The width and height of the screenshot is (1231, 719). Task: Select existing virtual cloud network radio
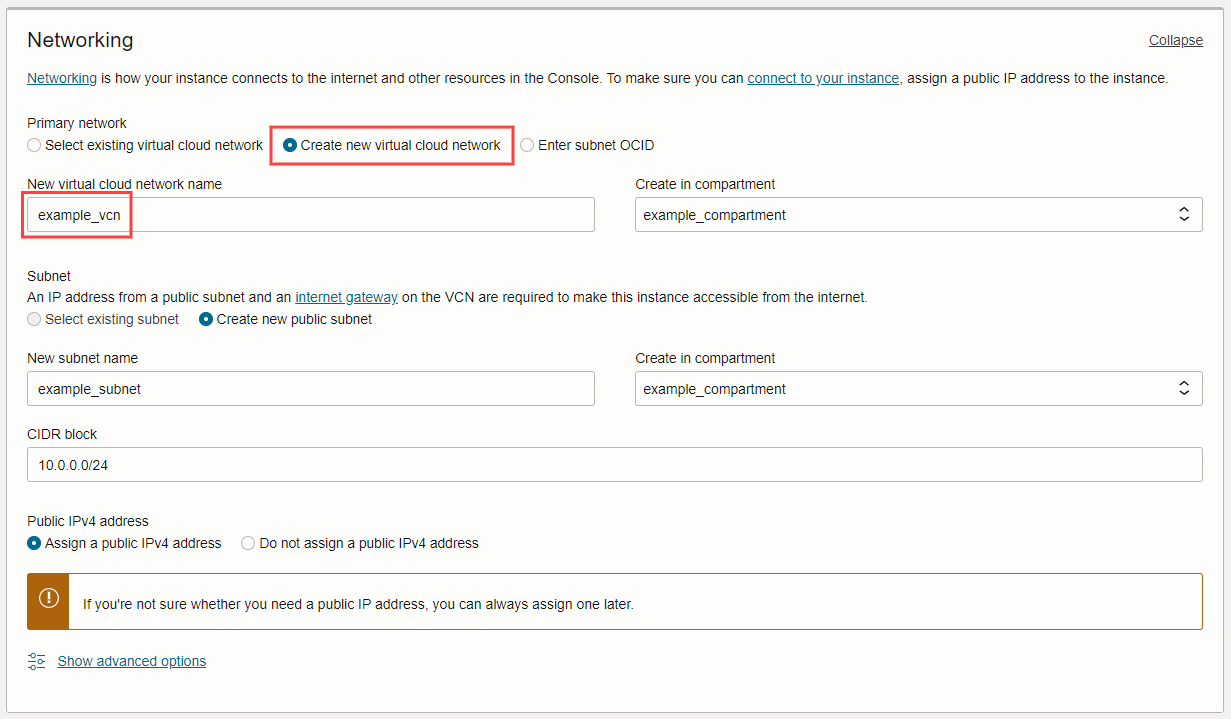click(35, 145)
